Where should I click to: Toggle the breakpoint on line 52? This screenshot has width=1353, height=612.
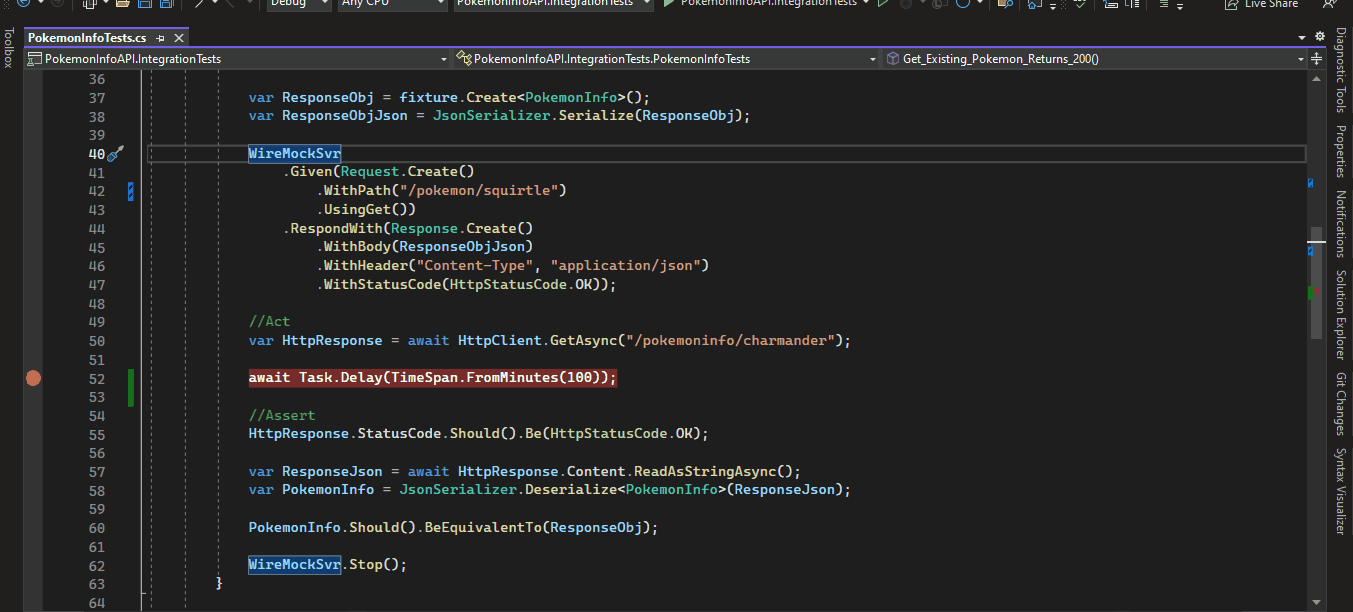[33, 378]
